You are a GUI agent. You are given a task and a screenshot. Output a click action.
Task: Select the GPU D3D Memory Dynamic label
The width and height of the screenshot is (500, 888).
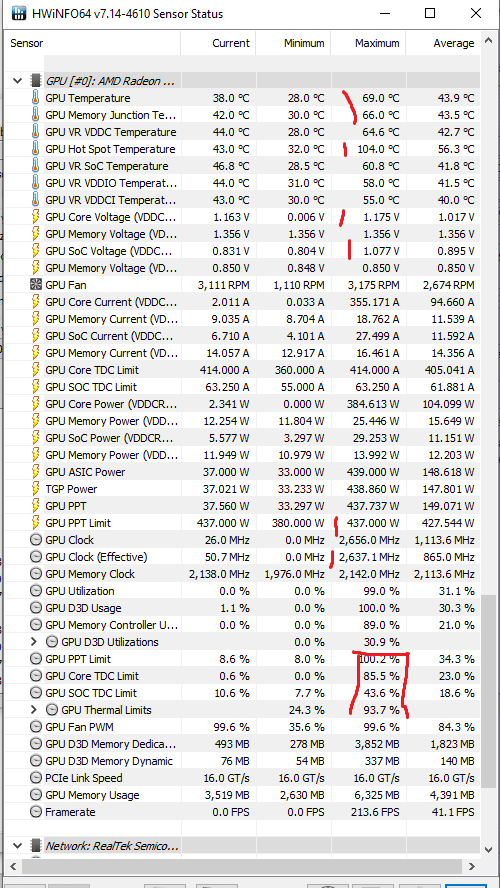109,761
